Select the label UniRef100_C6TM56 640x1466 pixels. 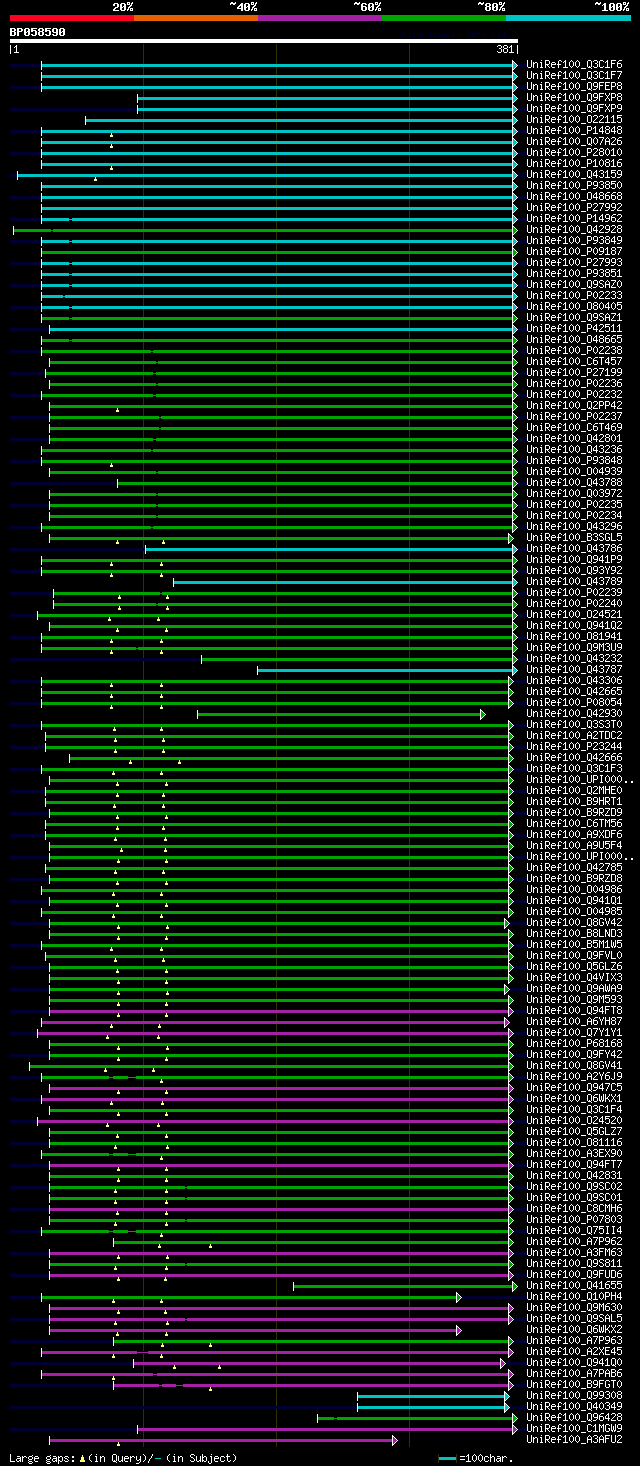[x=574, y=824]
